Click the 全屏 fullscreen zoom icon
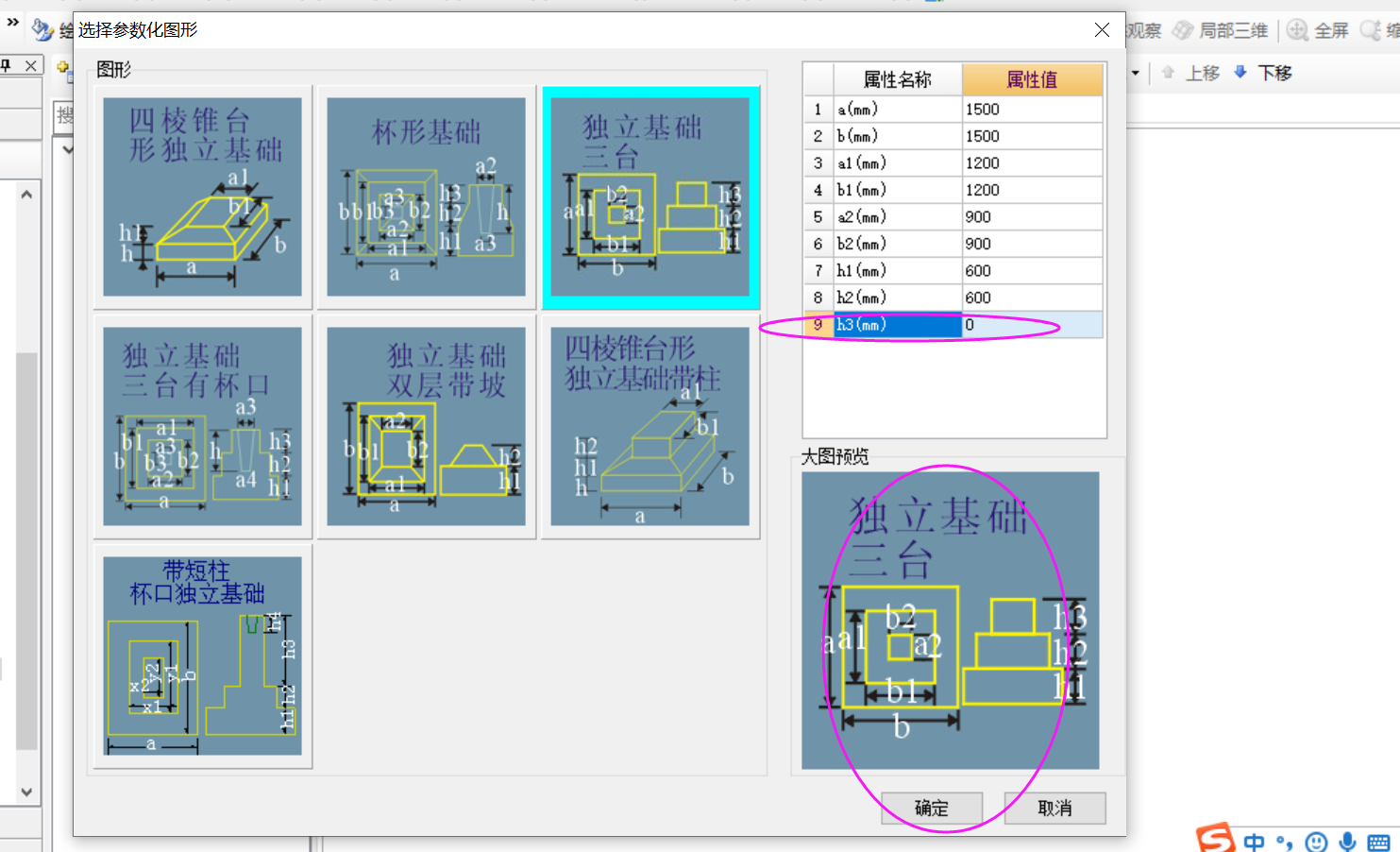The height and width of the screenshot is (852, 1400). pyautogui.click(x=1298, y=30)
